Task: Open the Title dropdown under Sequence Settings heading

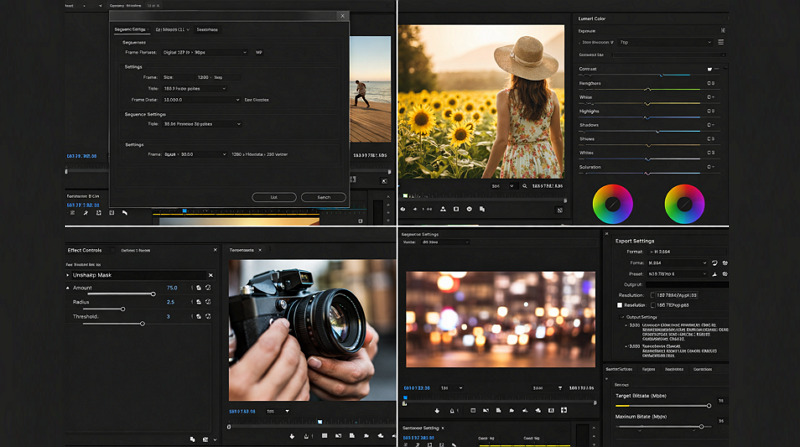Action: point(202,124)
